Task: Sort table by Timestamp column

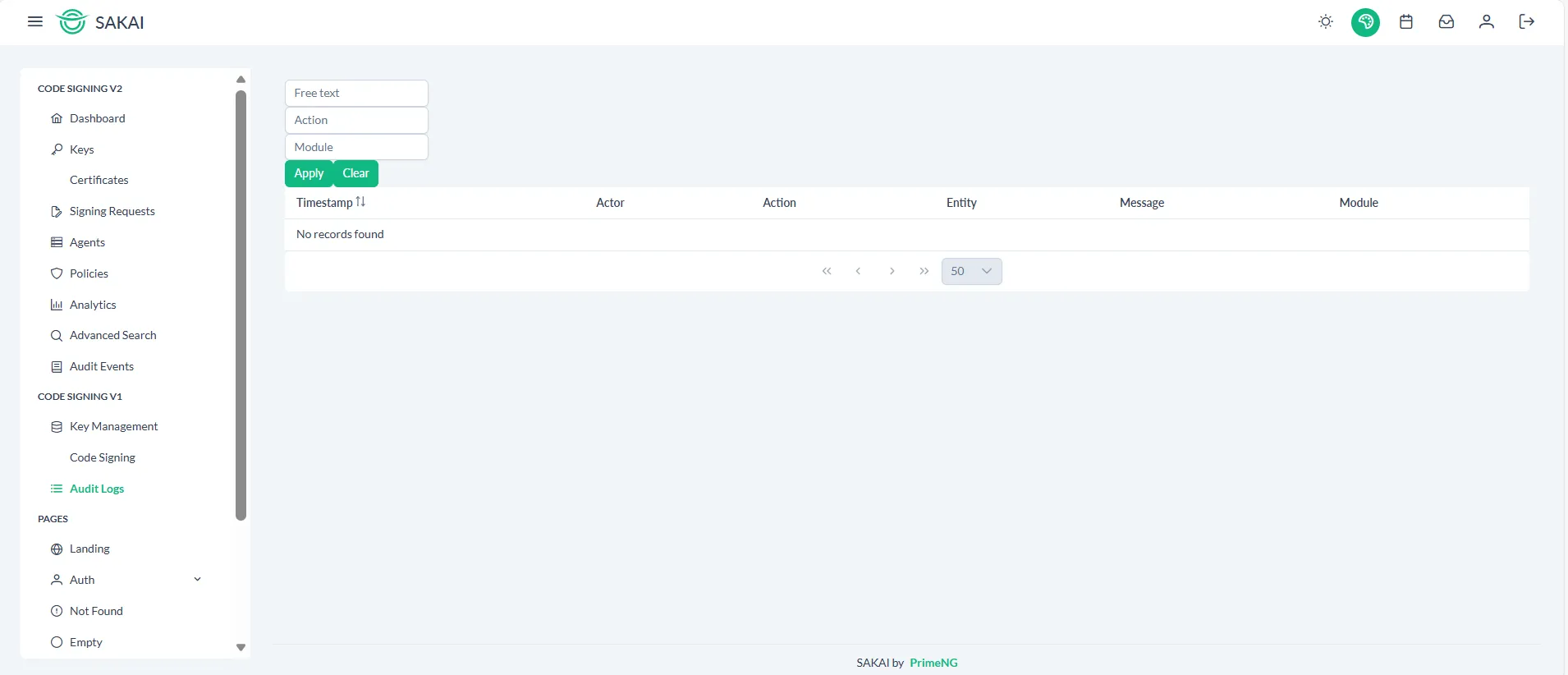Action: 331,203
